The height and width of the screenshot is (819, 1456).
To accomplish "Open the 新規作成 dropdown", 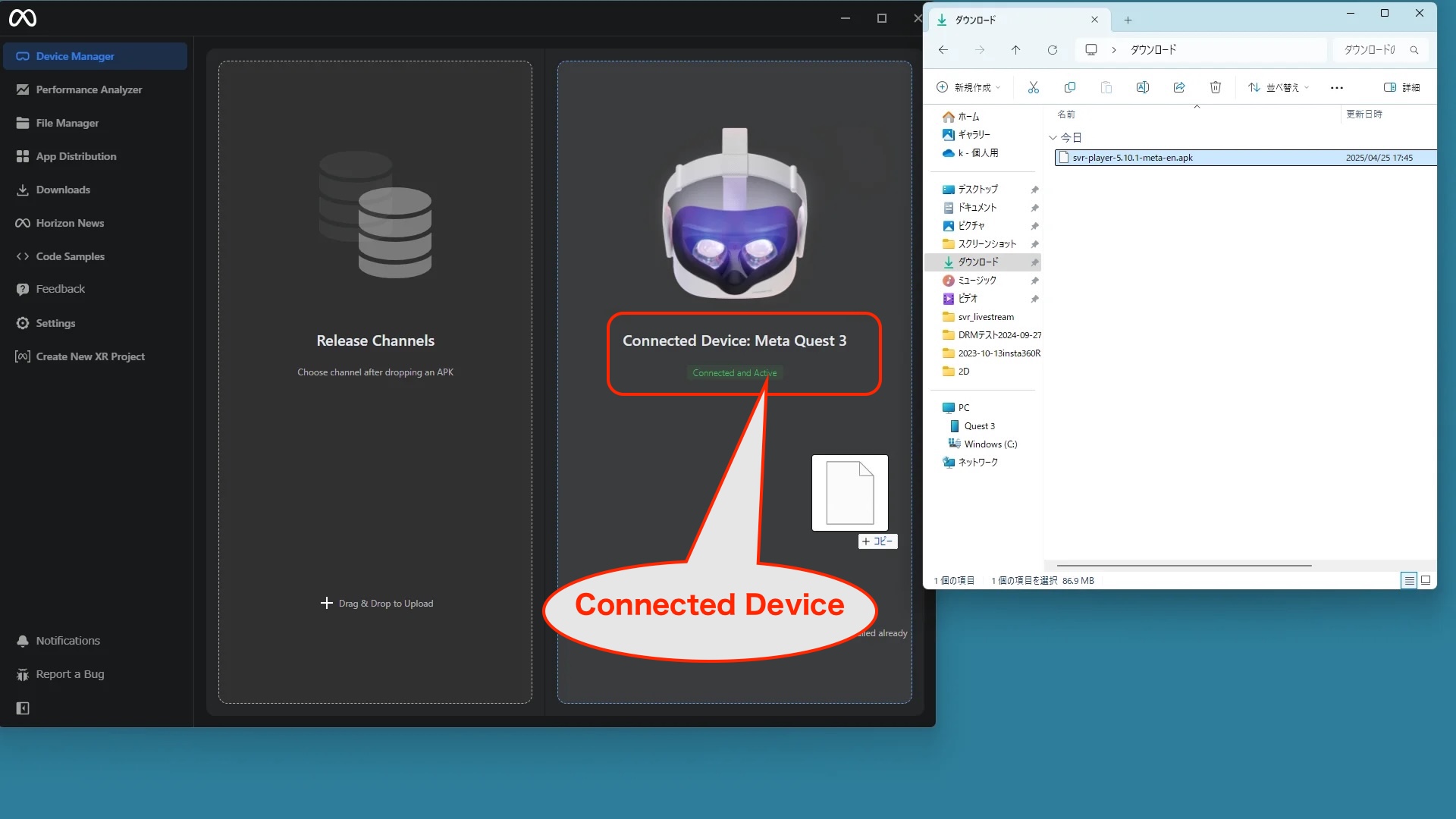I will pyautogui.click(x=968, y=87).
